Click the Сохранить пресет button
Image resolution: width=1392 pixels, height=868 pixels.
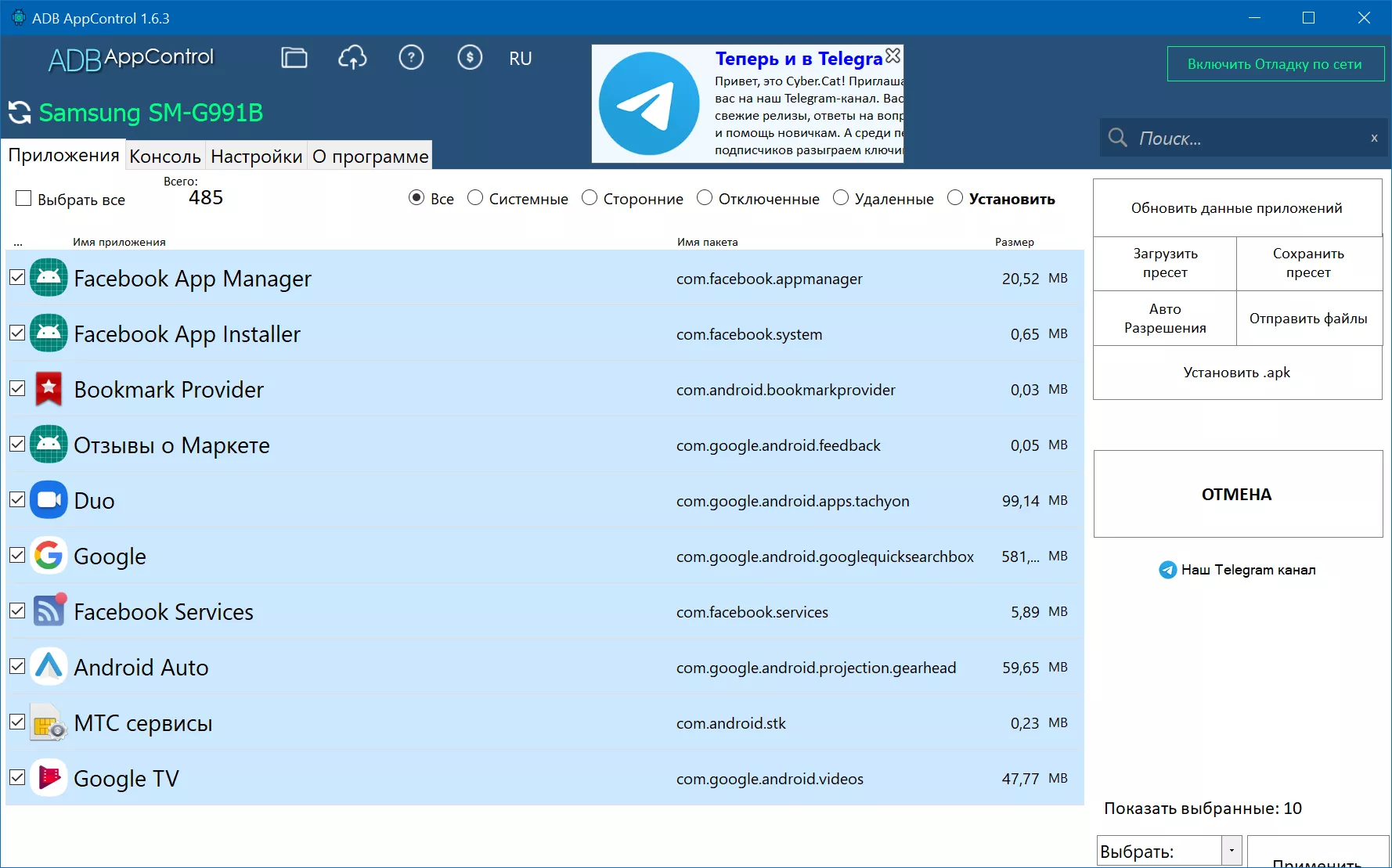tap(1309, 263)
